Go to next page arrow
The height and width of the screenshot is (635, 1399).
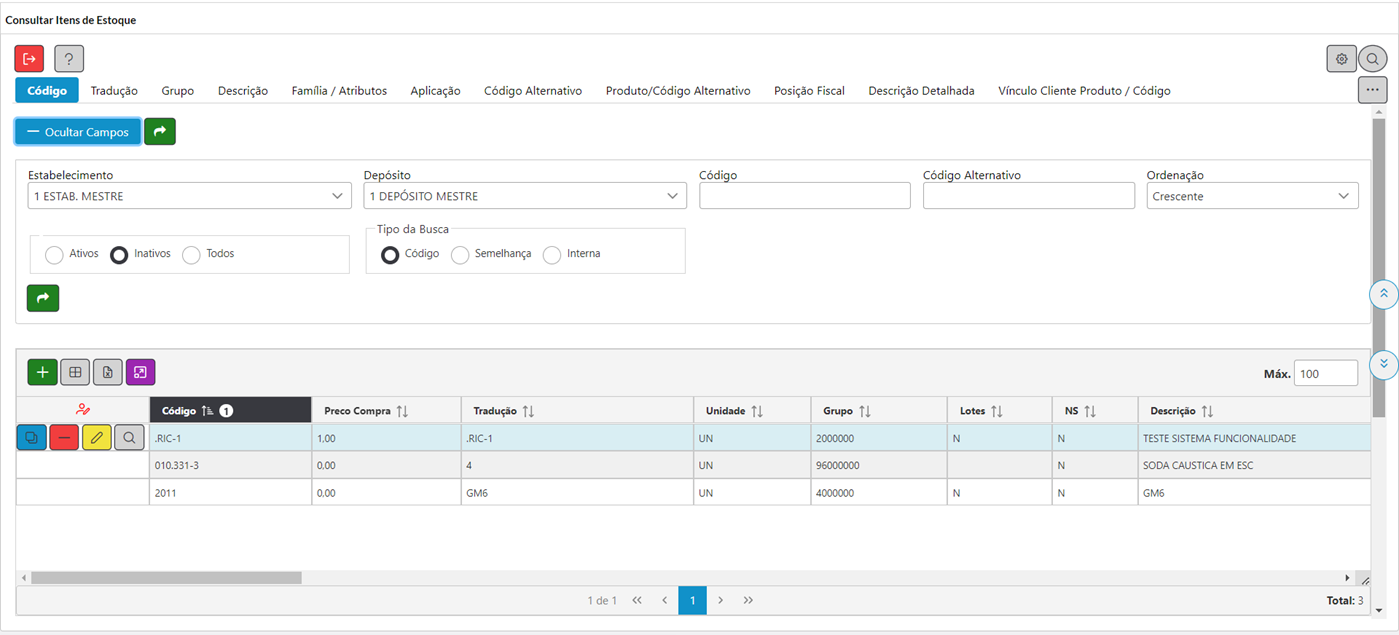(x=720, y=600)
